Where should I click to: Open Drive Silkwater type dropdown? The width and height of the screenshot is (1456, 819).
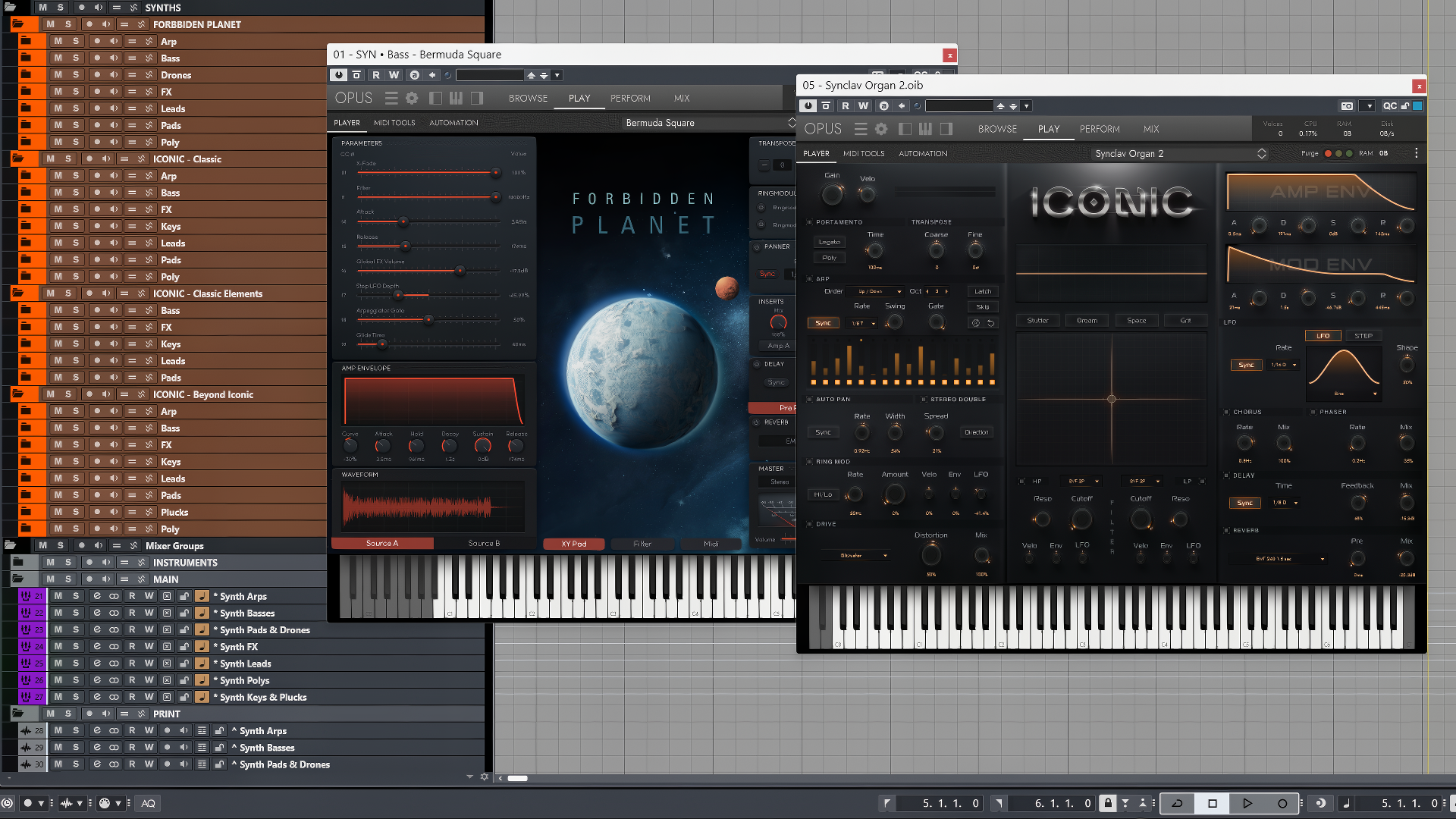[x=855, y=555]
